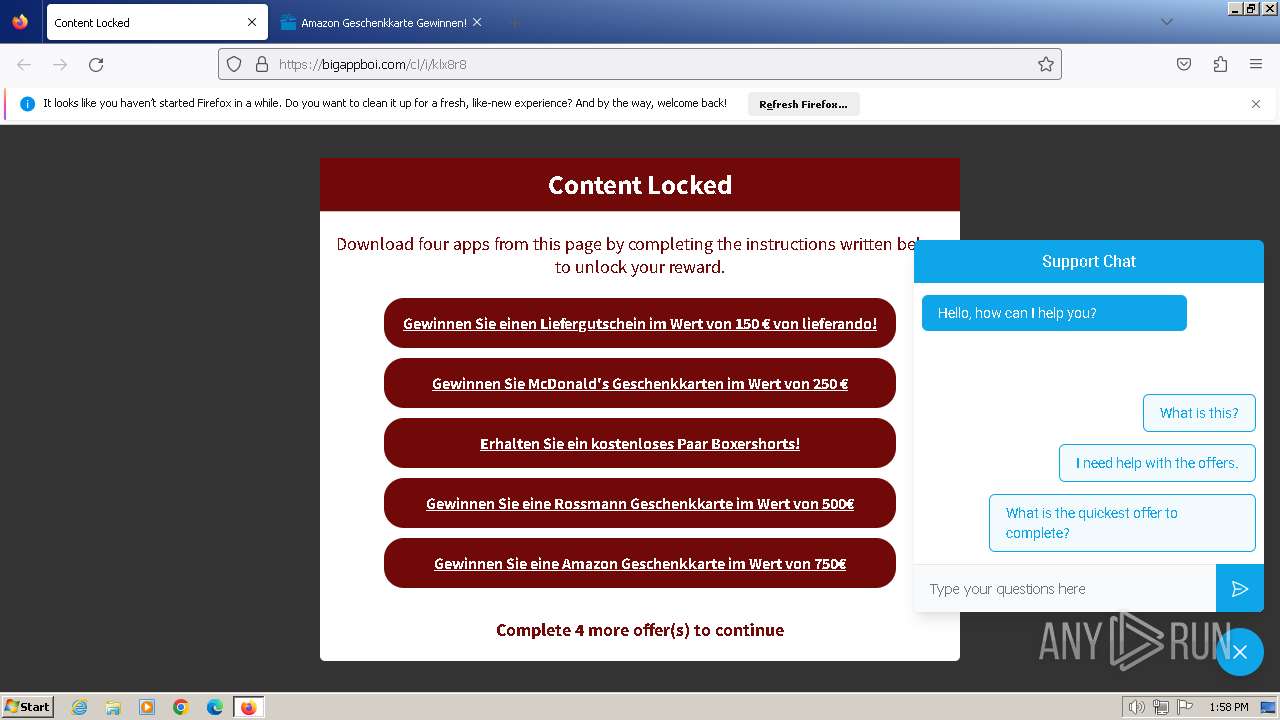Open the Amazon Geschenkkarte 750€ offer
This screenshot has width=1280, height=720.
(640, 563)
